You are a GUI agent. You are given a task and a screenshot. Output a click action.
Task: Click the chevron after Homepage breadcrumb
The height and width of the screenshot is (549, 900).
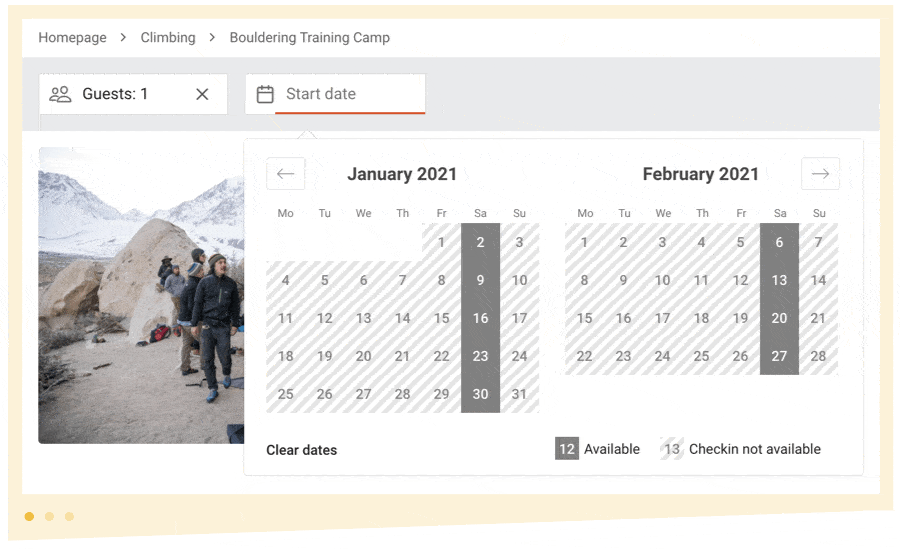(x=123, y=37)
